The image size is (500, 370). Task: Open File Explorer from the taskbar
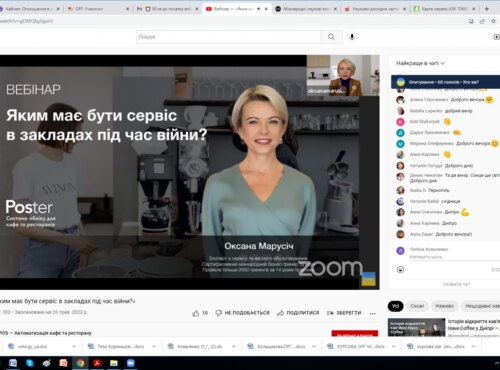[114, 363]
